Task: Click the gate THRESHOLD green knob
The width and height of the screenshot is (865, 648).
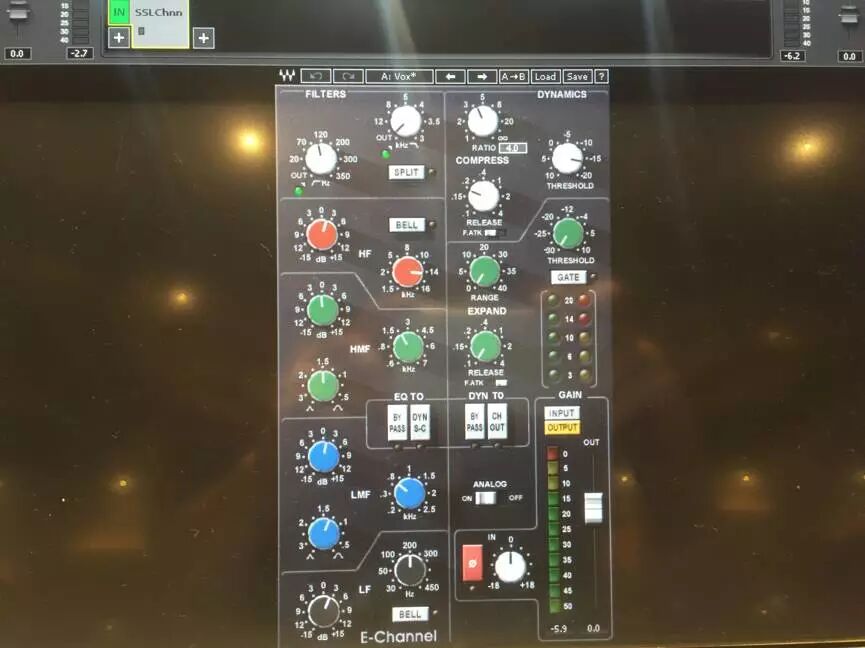Action: (568, 233)
